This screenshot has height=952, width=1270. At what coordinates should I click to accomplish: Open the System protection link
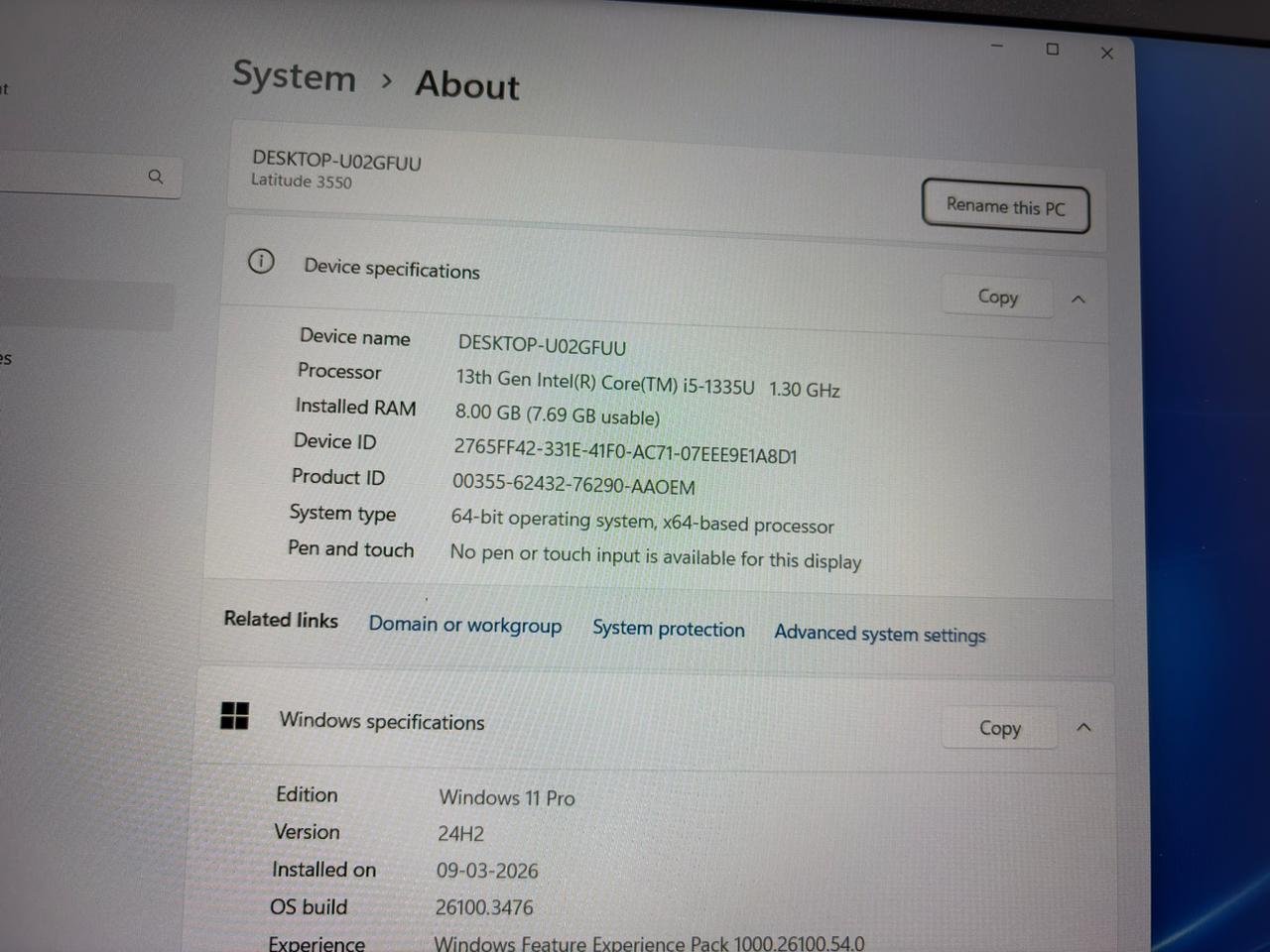(668, 630)
